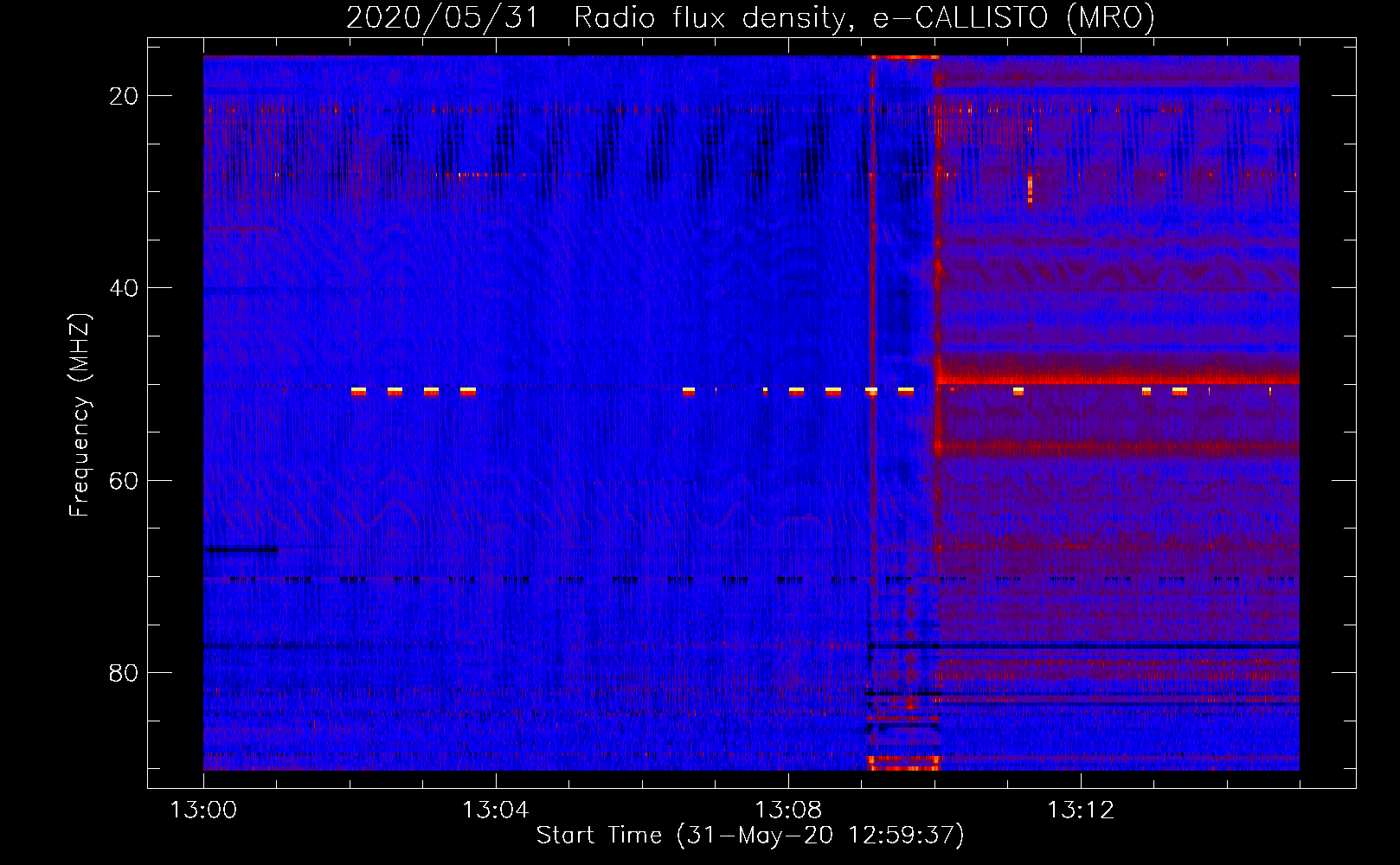Click the '60' frequency tick label
The height and width of the screenshot is (865, 1400).
(124, 480)
